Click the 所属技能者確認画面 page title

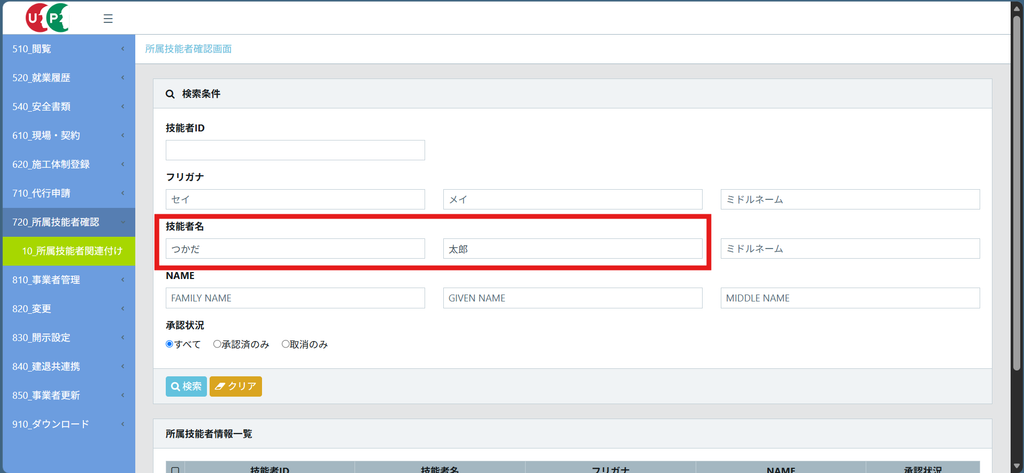click(x=188, y=49)
